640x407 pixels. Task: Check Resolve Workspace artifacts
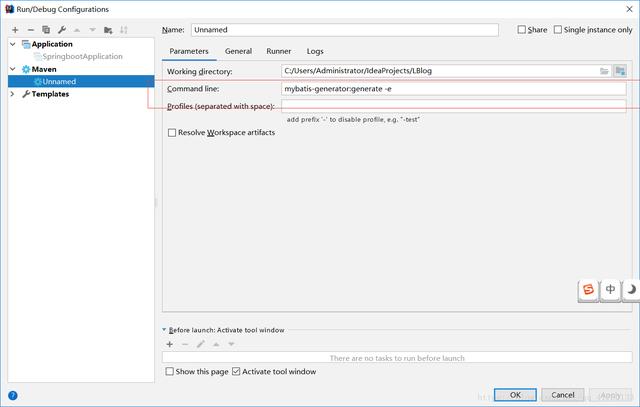(172, 133)
